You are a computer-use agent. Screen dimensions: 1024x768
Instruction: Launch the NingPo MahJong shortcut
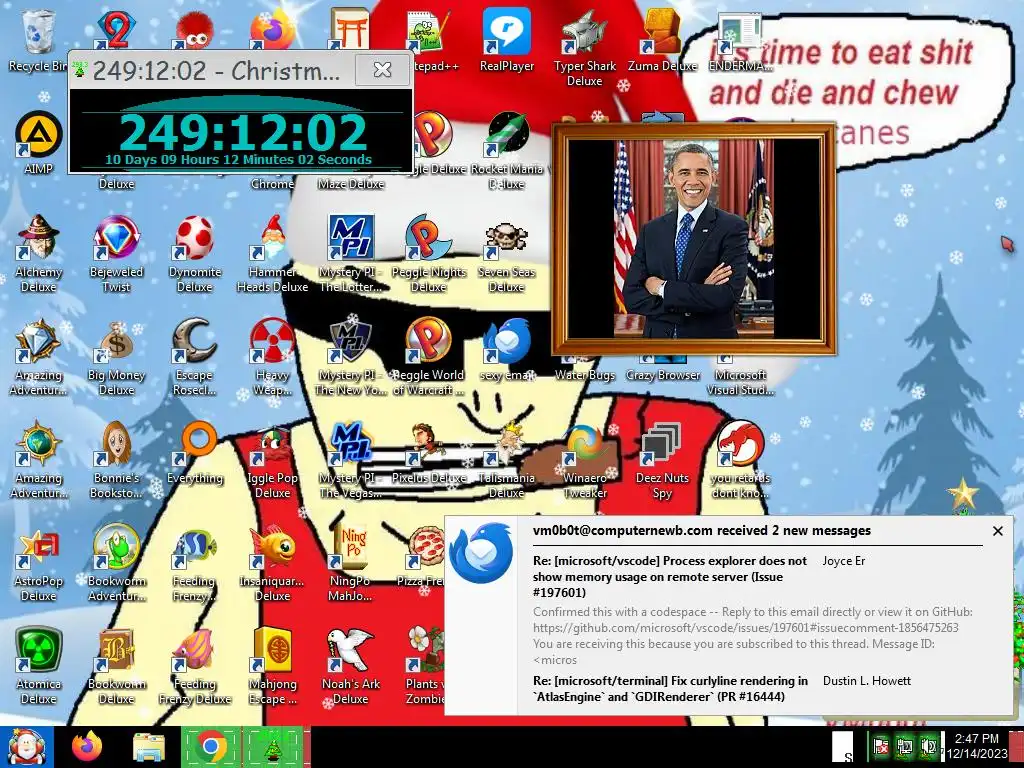(351, 563)
